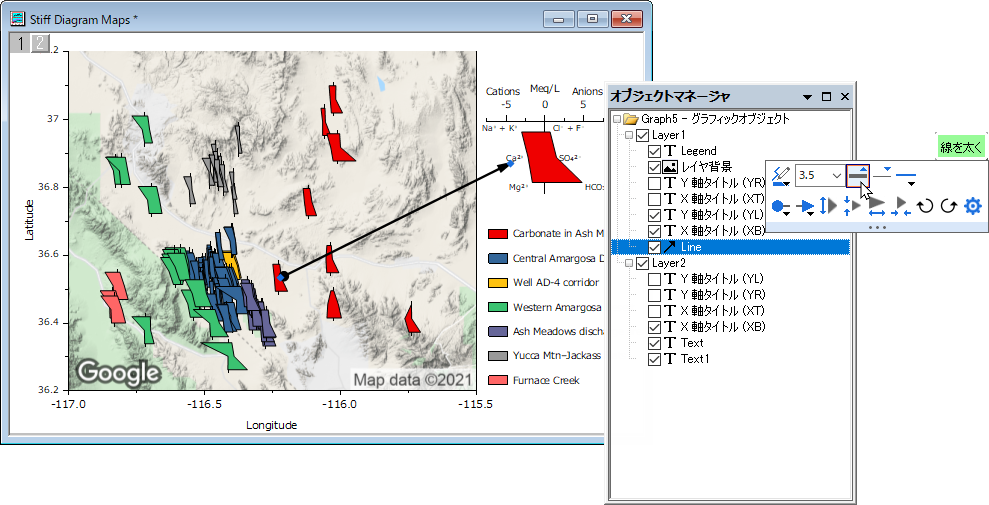Image resolution: width=989 pixels, height=505 pixels.
Task: Select the Text1 item in Layer2
Action: (x=694, y=359)
